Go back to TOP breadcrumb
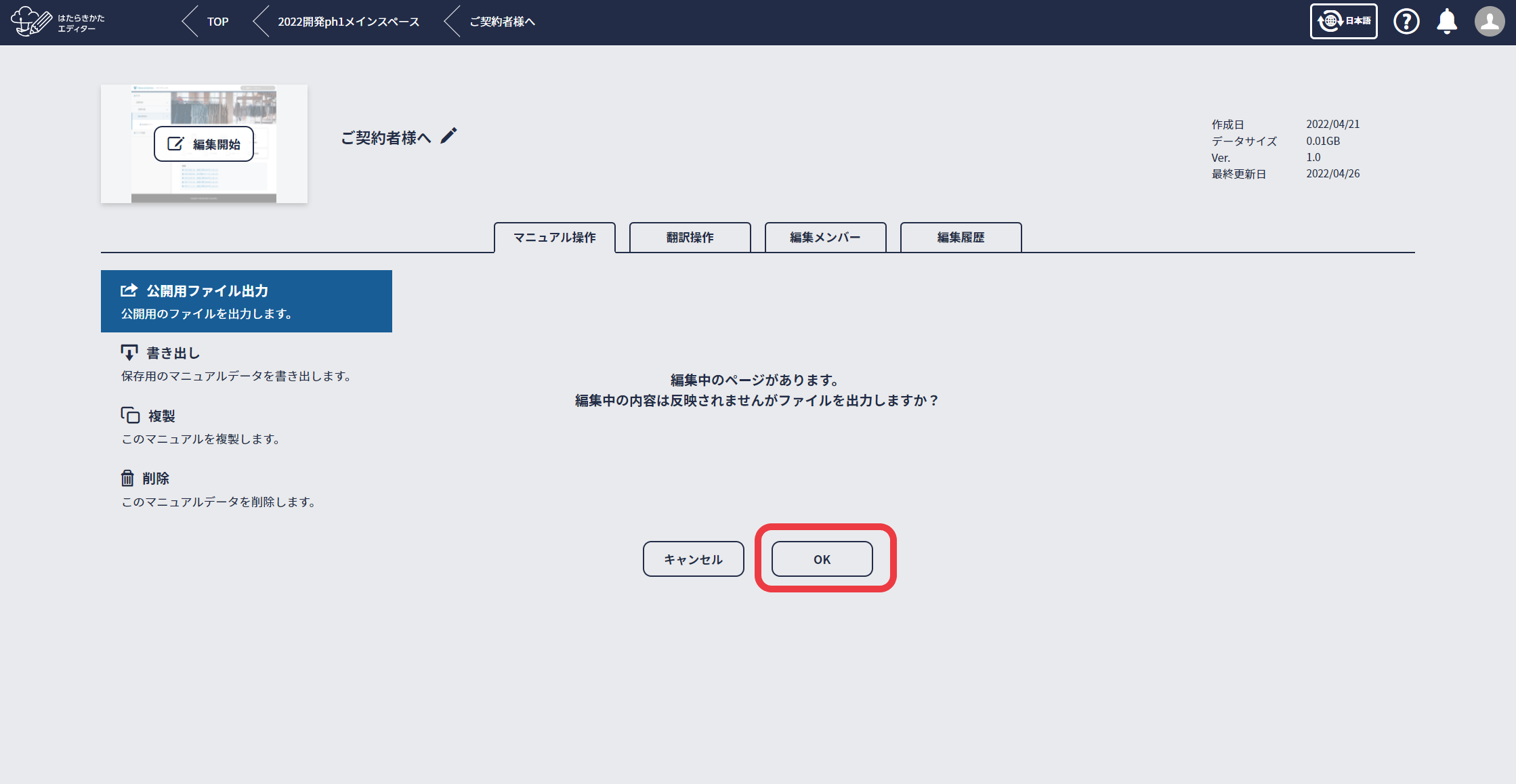1516x784 pixels. coord(217,22)
